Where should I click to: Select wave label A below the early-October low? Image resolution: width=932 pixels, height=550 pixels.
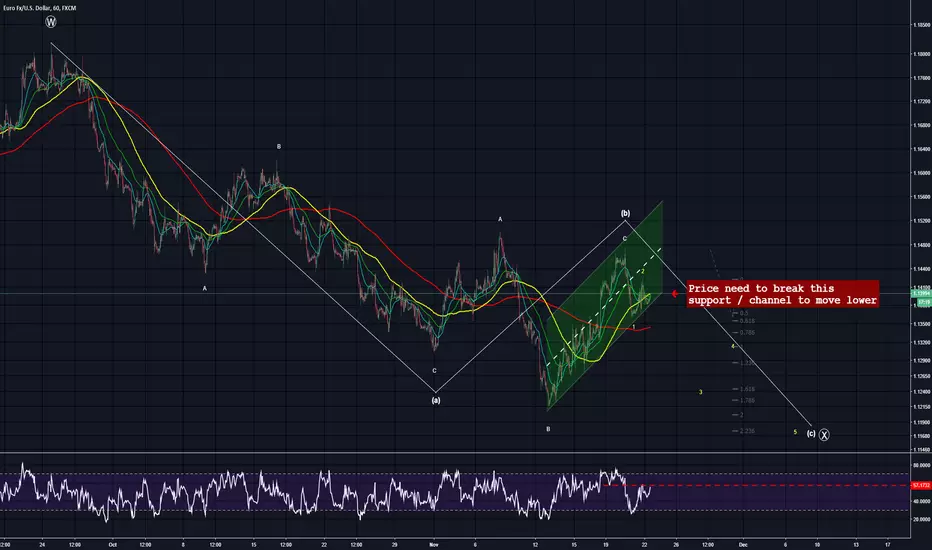click(x=204, y=288)
